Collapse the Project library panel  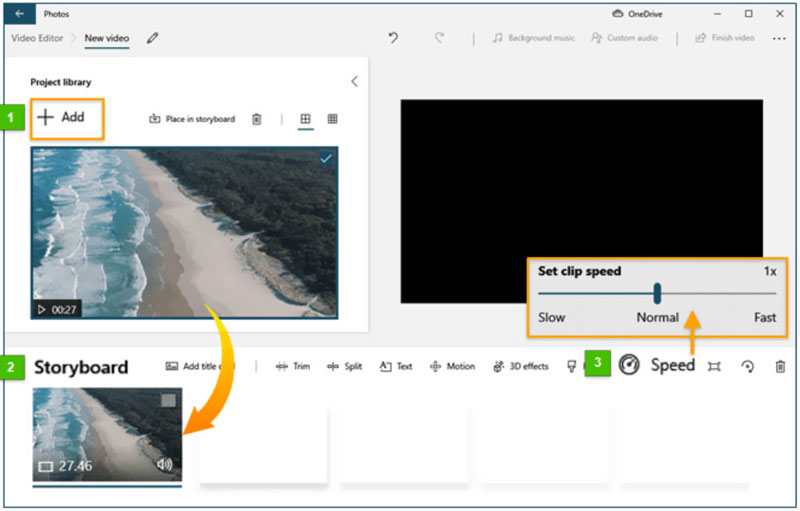click(x=355, y=82)
